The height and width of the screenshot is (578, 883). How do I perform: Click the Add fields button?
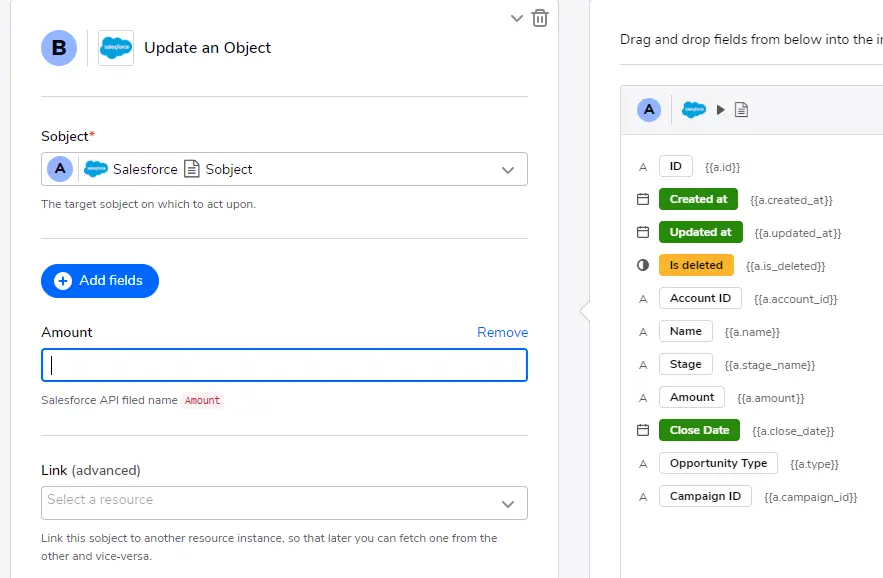point(100,281)
